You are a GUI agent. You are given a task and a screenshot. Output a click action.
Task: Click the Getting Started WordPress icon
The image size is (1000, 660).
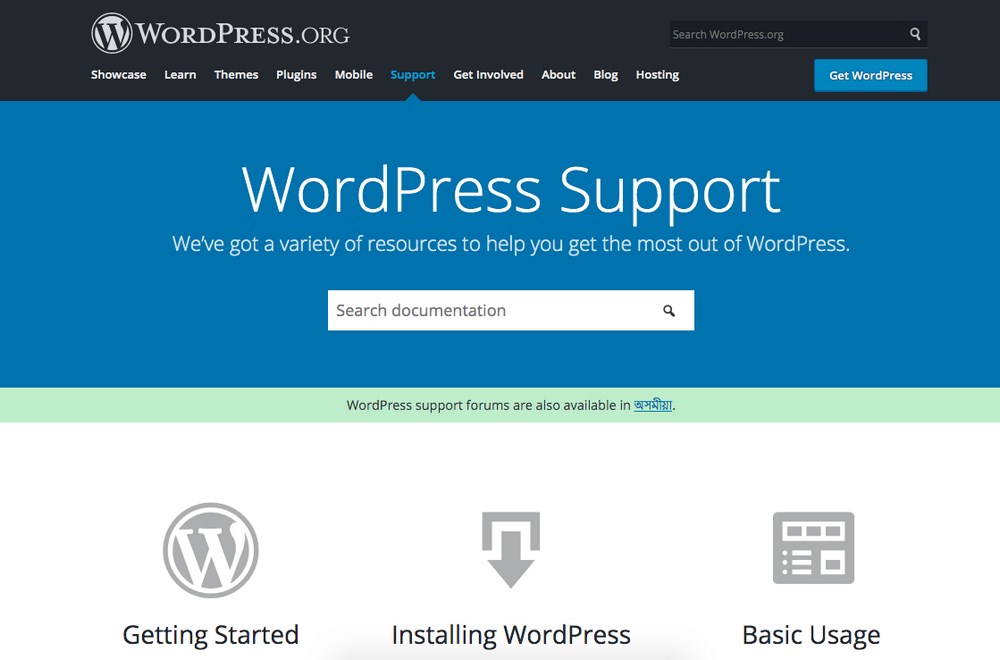coord(210,550)
